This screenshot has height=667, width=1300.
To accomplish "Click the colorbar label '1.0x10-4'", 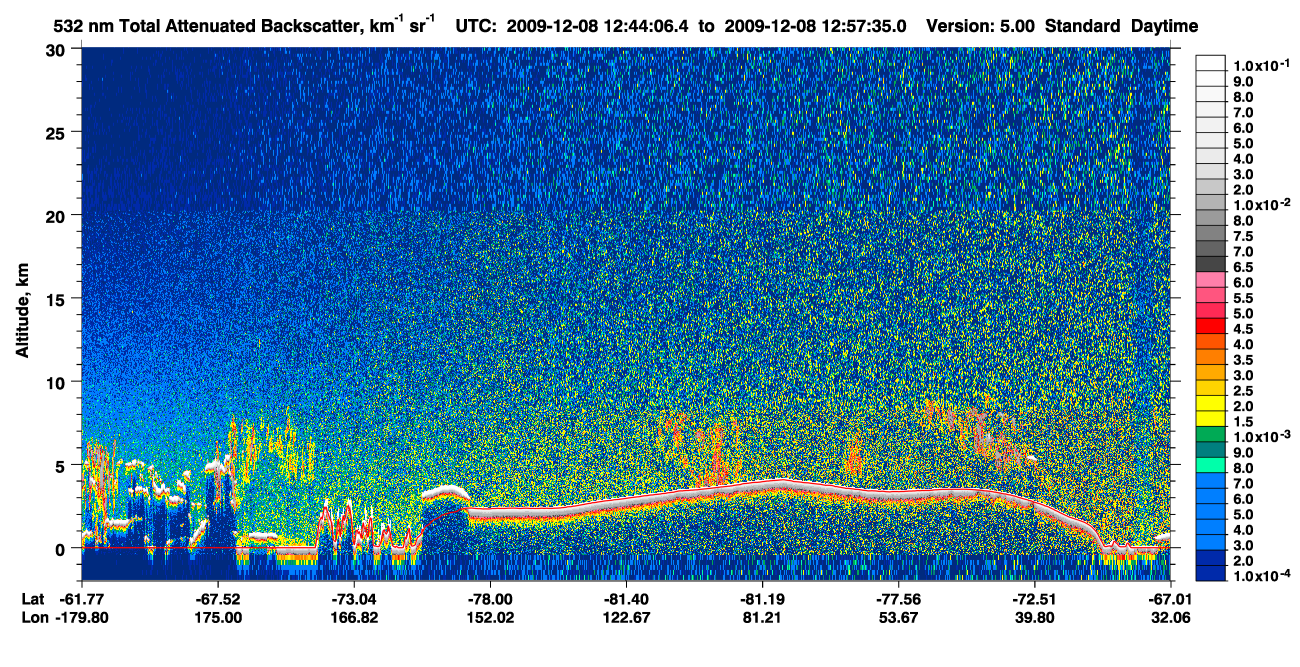I will tap(1261, 574).
